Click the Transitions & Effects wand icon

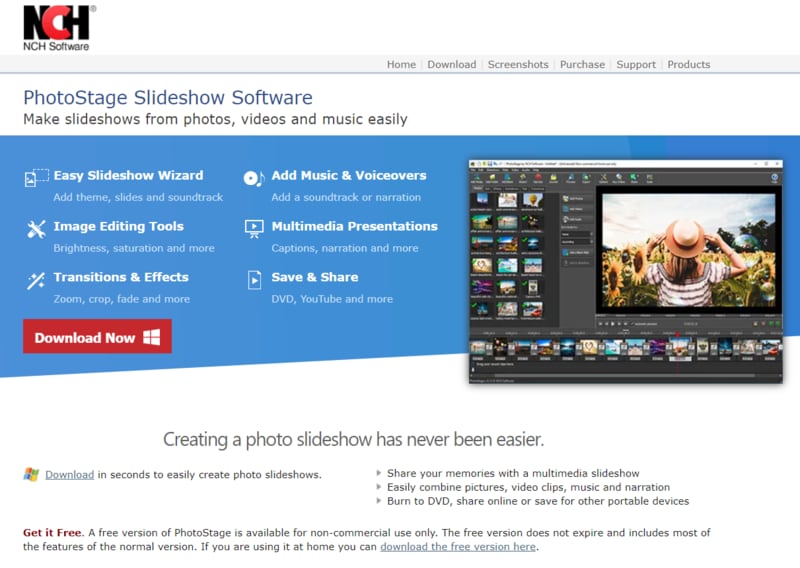pos(36,280)
